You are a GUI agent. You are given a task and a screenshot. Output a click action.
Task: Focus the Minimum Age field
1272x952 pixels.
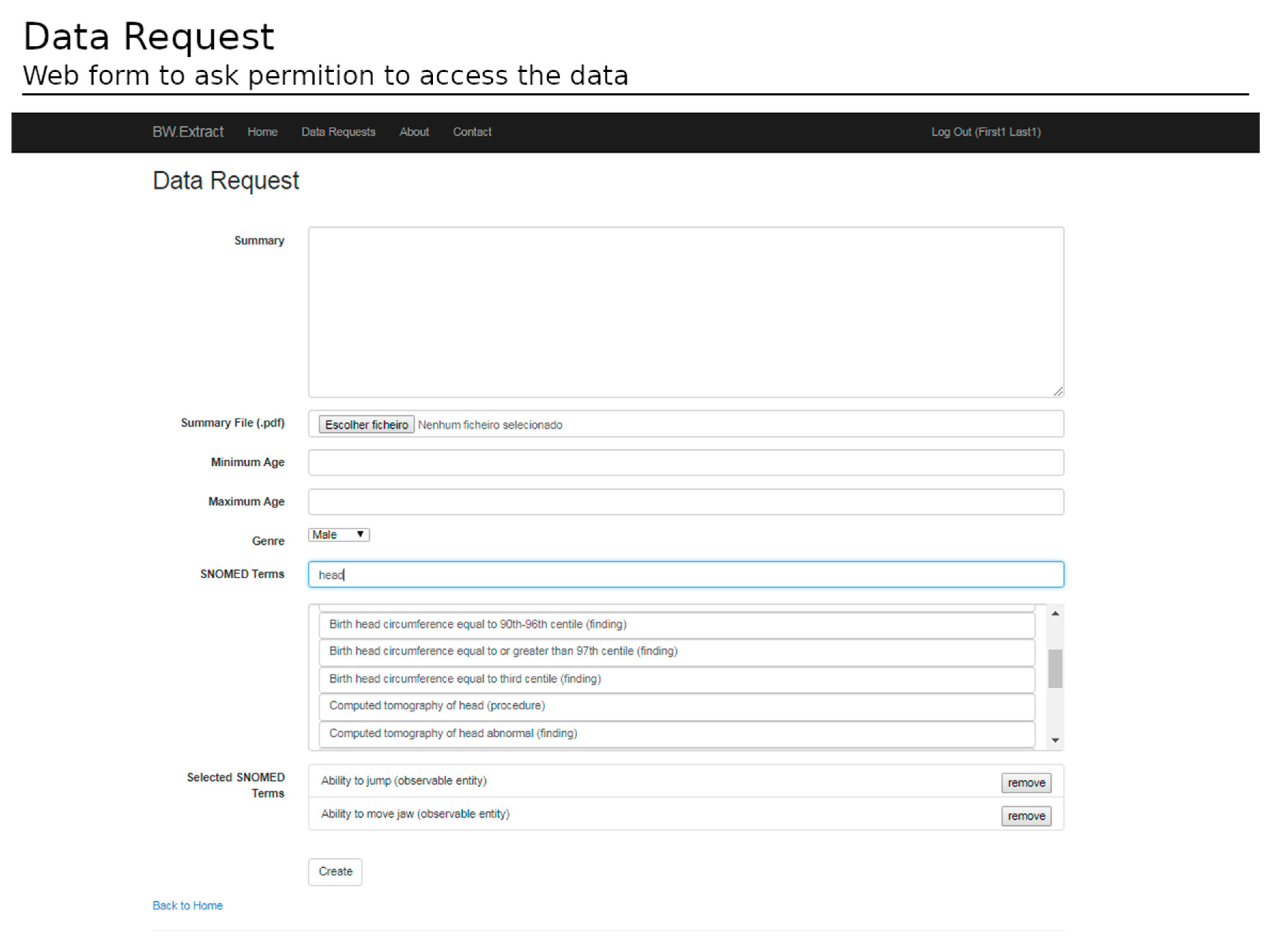tap(685, 462)
